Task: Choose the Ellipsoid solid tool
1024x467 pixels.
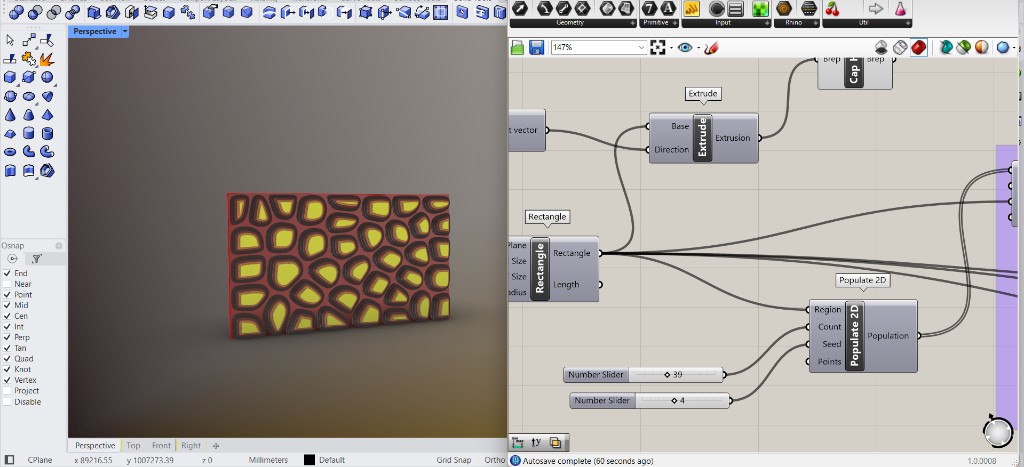Action: point(29,96)
